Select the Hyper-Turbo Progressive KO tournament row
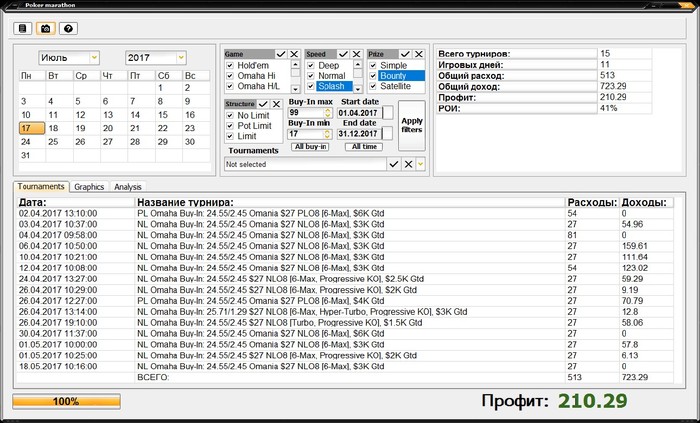The height and width of the screenshot is (423, 700). pyautogui.click(x=345, y=311)
